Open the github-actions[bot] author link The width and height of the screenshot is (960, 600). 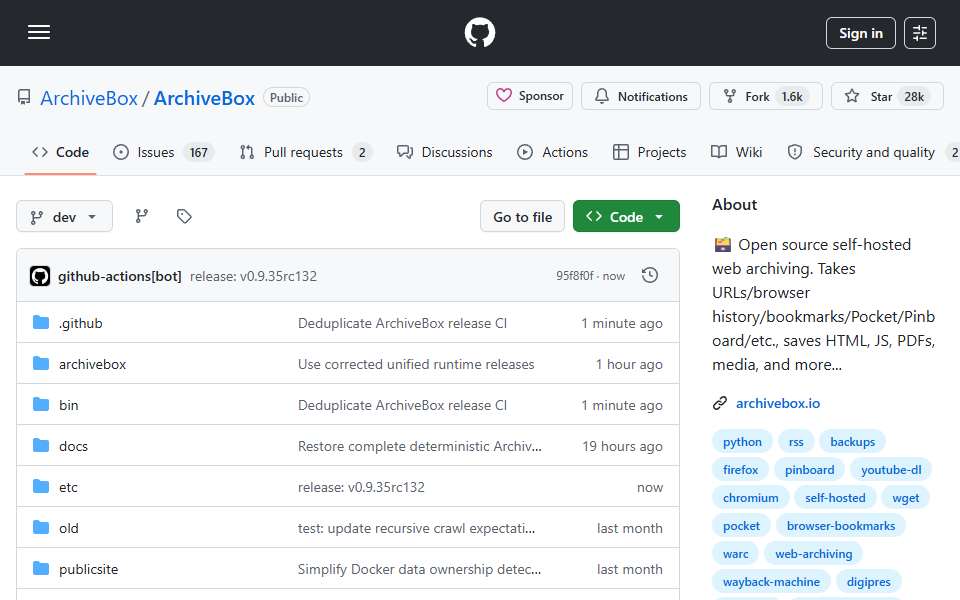pyautogui.click(x=119, y=276)
